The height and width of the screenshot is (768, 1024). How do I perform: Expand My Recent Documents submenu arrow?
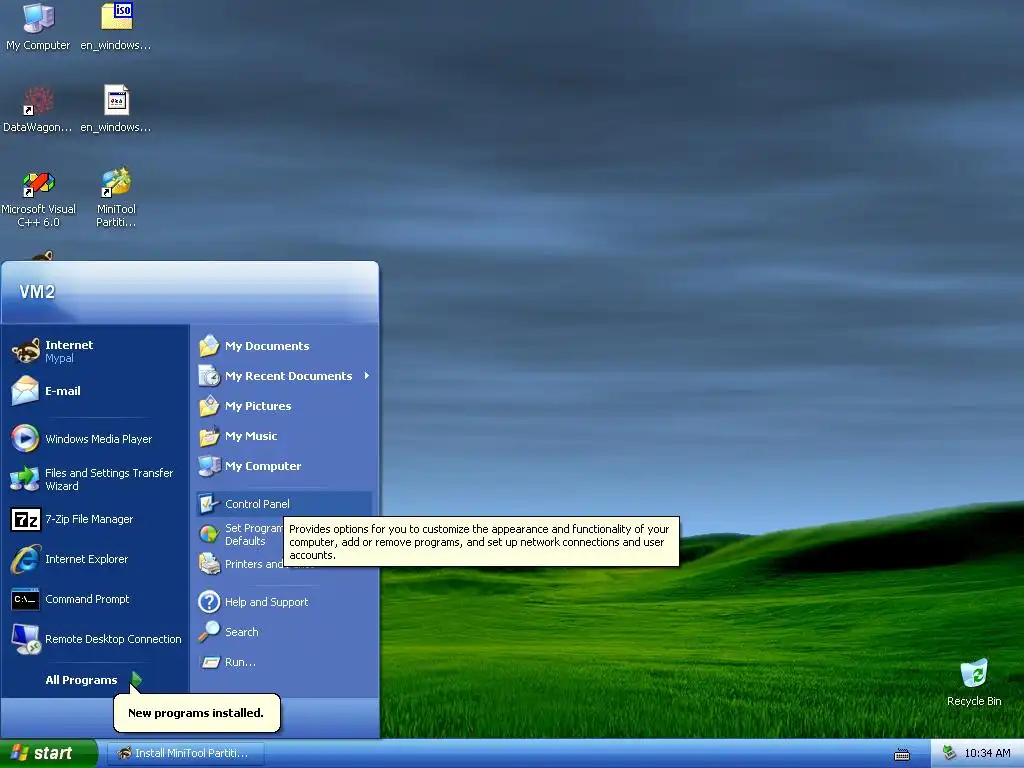tap(367, 376)
